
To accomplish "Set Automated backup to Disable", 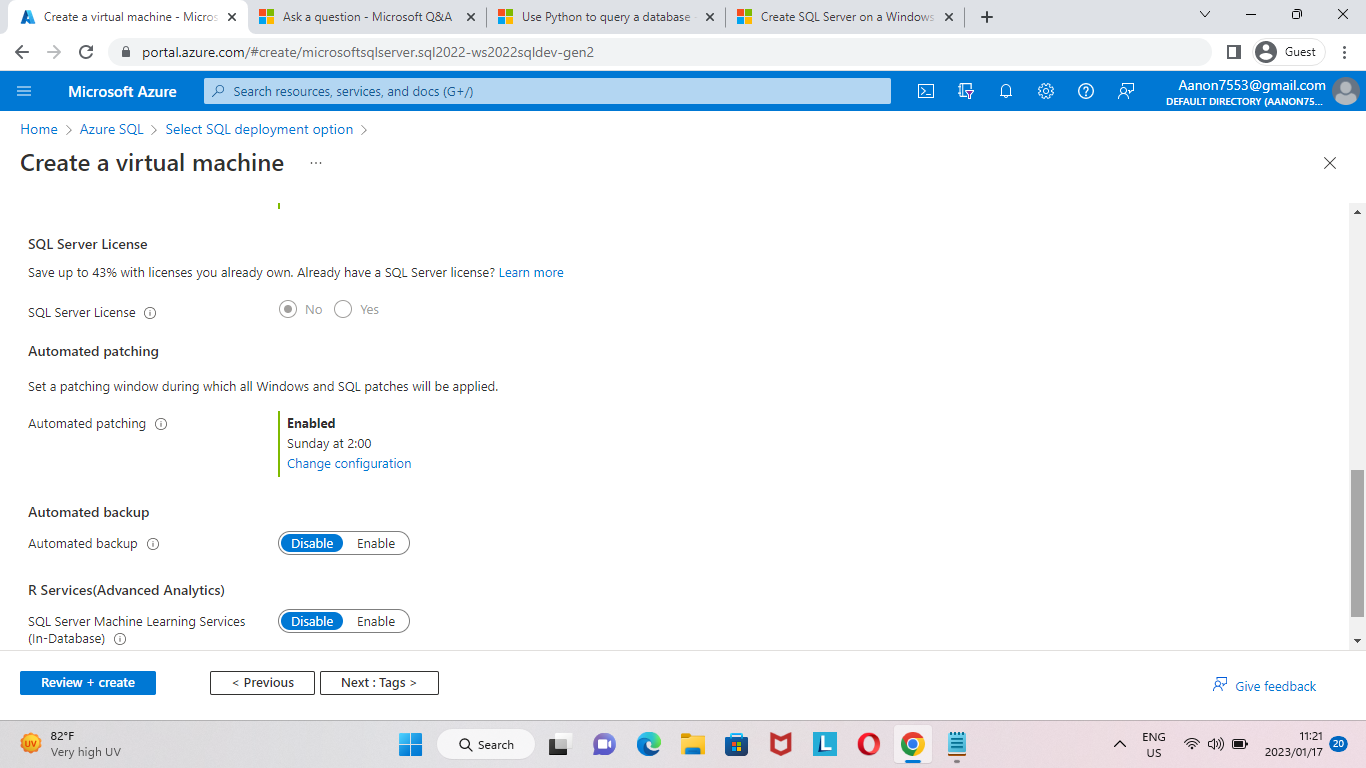I will pos(312,544).
